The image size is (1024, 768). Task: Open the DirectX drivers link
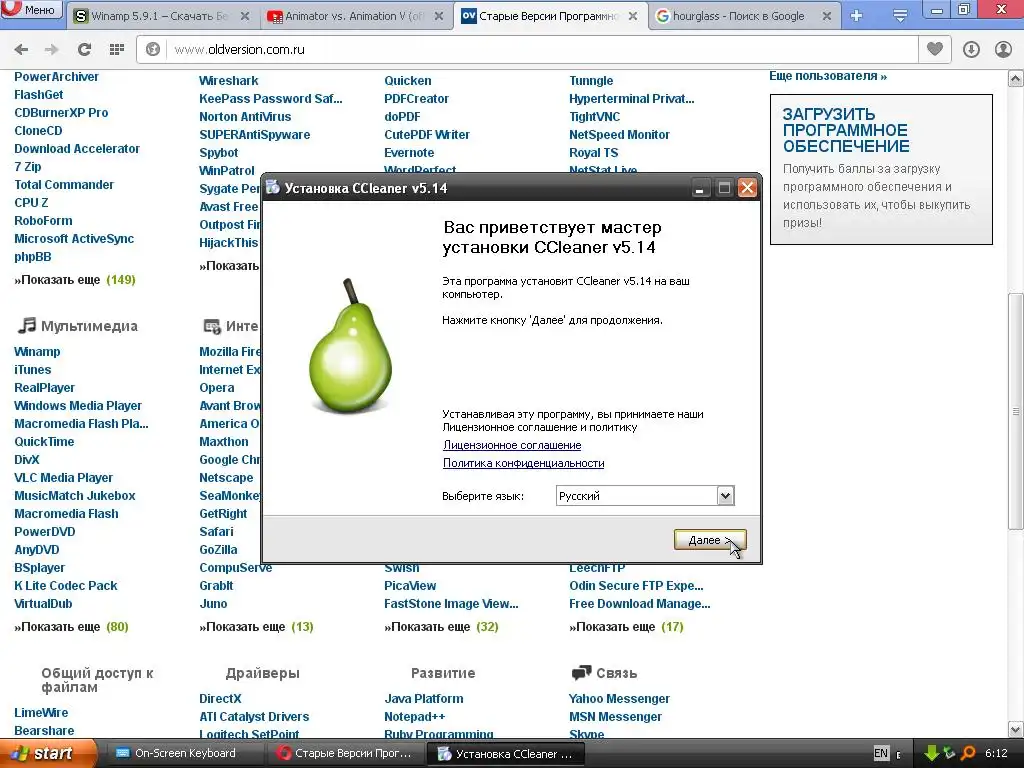(x=220, y=699)
